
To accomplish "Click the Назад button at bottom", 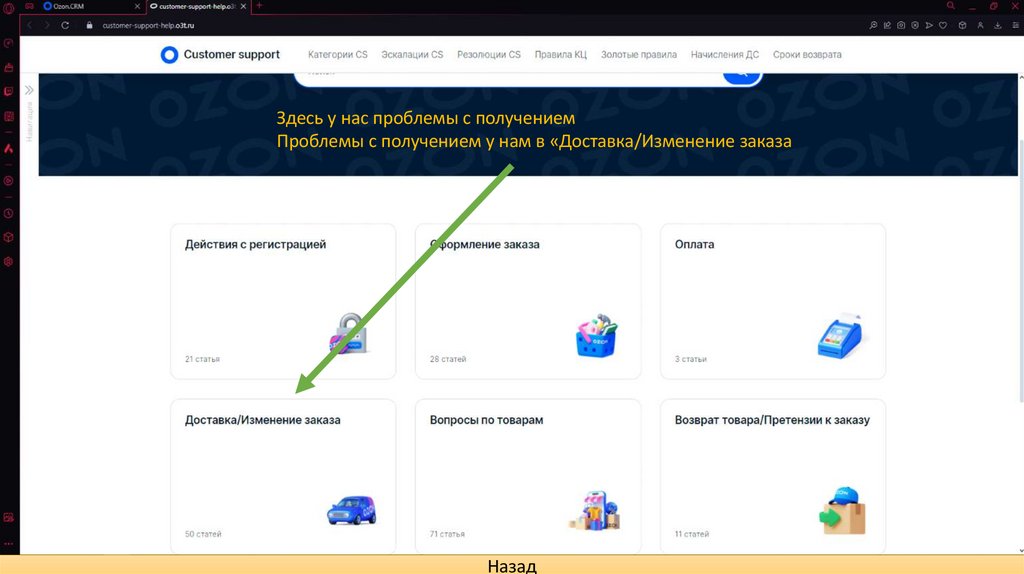I will tap(512, 566).
